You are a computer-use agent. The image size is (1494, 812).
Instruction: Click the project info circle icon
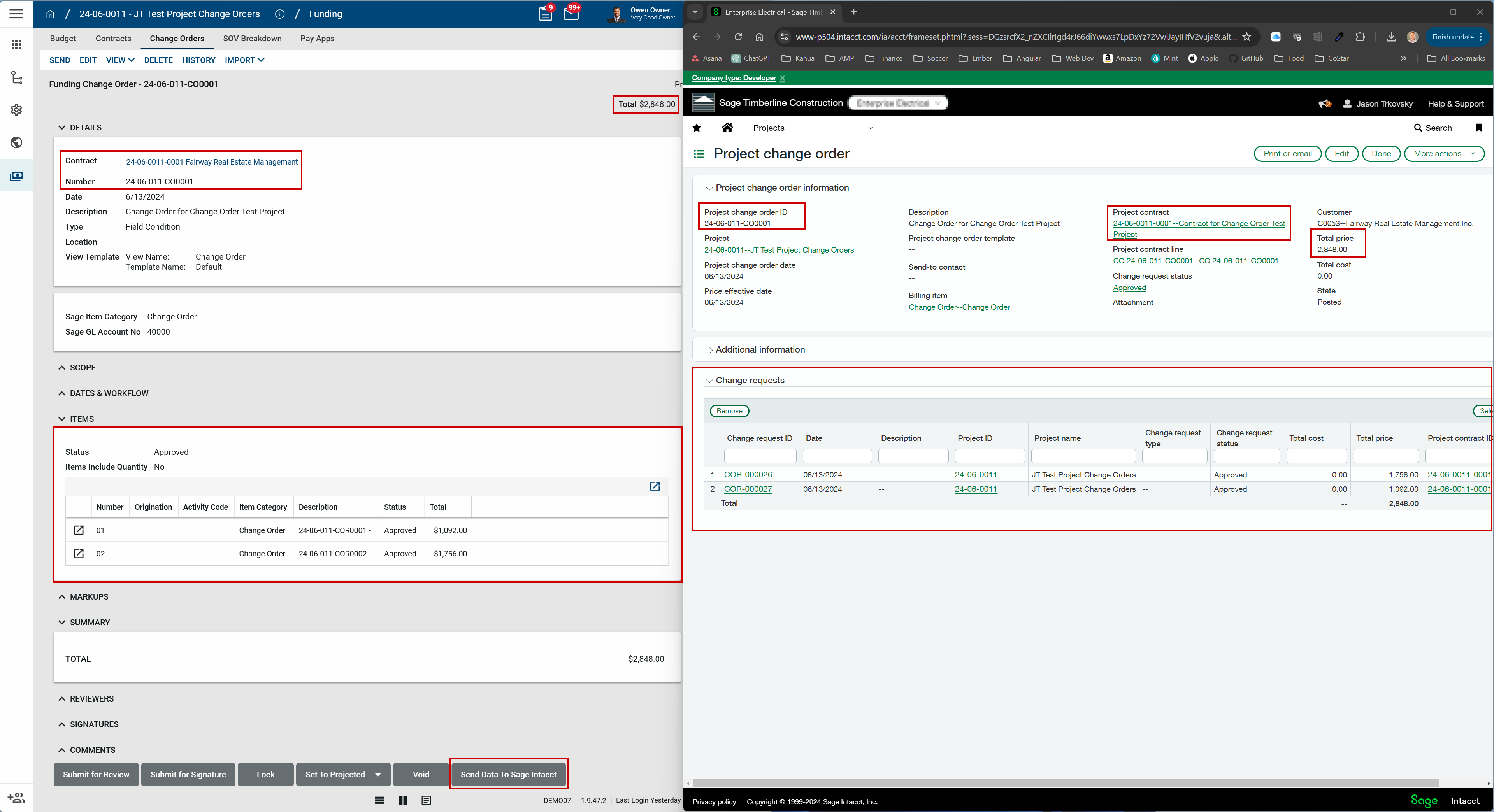click(279, 14)
